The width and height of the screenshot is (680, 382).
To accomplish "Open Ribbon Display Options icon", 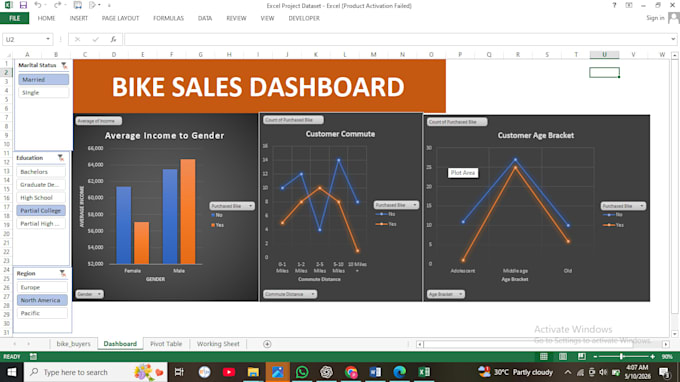I will tap(628, 5).
